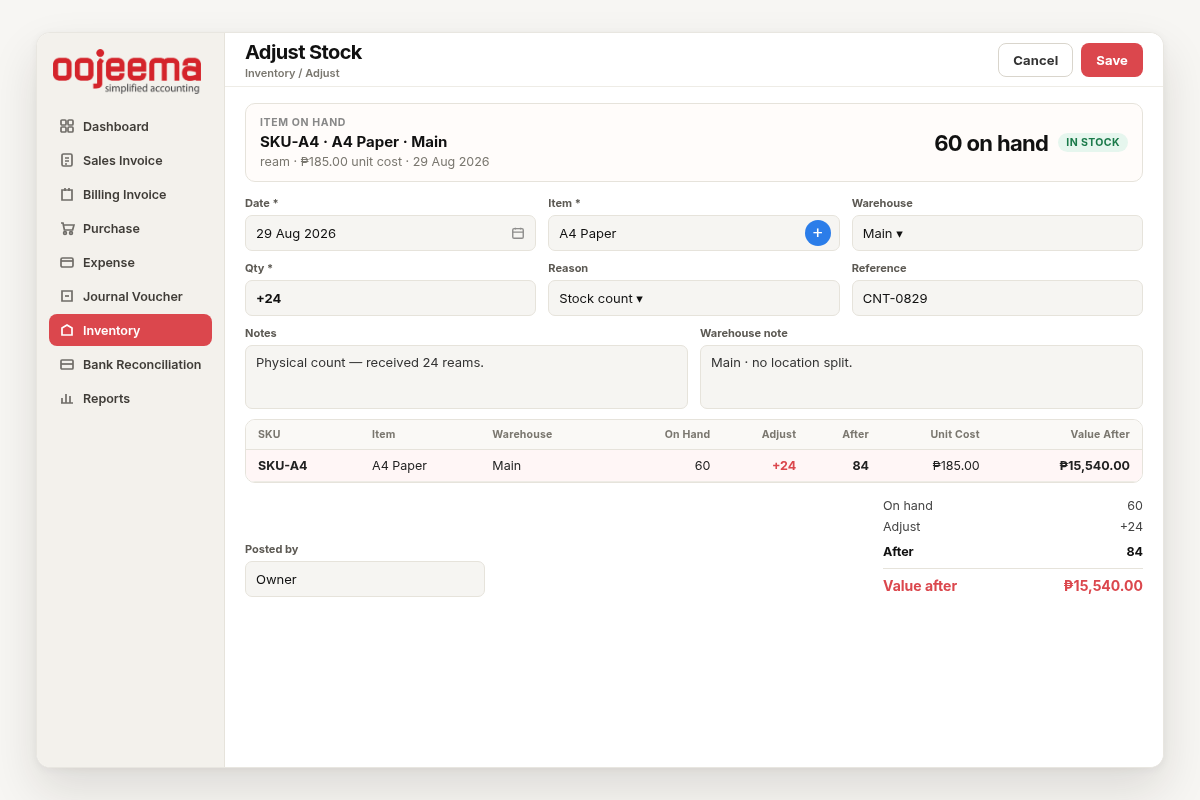The height and width of the screenshot is (800, 1200).
Task: Open the Expense section
Action: coord(130,262)
